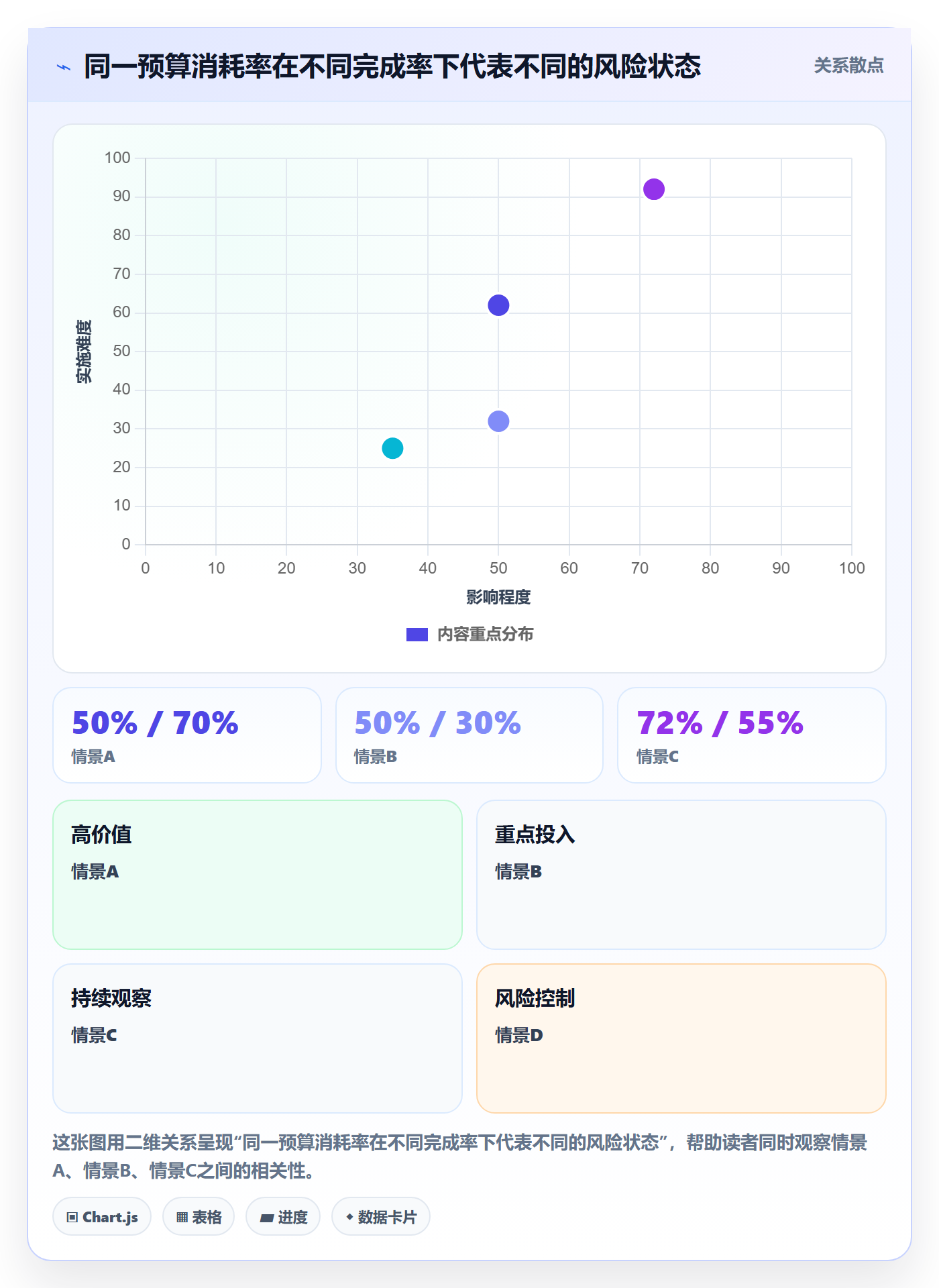939x1288 pixels.
Task: Click the 进度 tag chip
Action: pos(283,1216)
